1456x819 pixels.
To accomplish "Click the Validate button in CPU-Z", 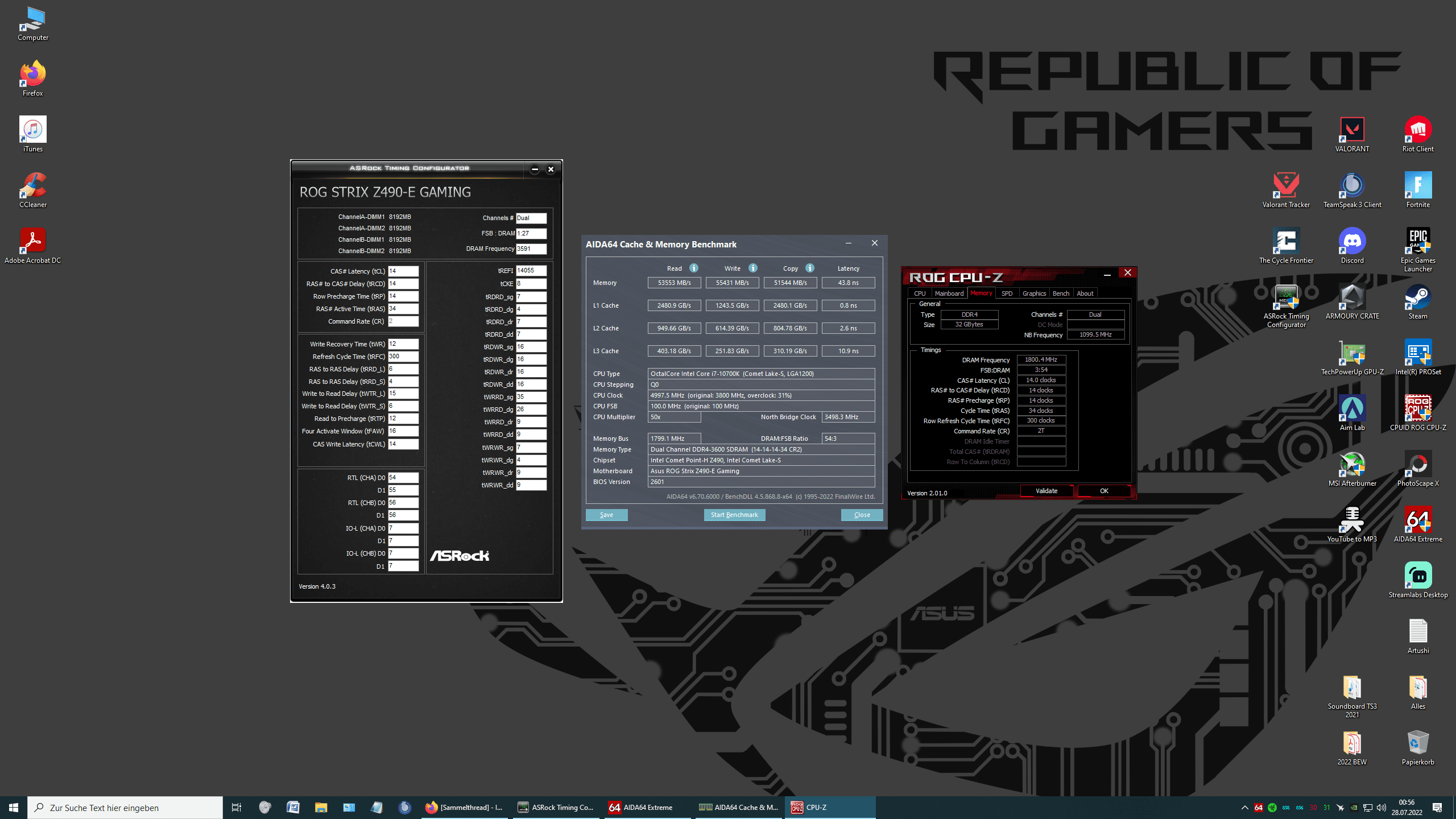I will [x=1046, y=491].
